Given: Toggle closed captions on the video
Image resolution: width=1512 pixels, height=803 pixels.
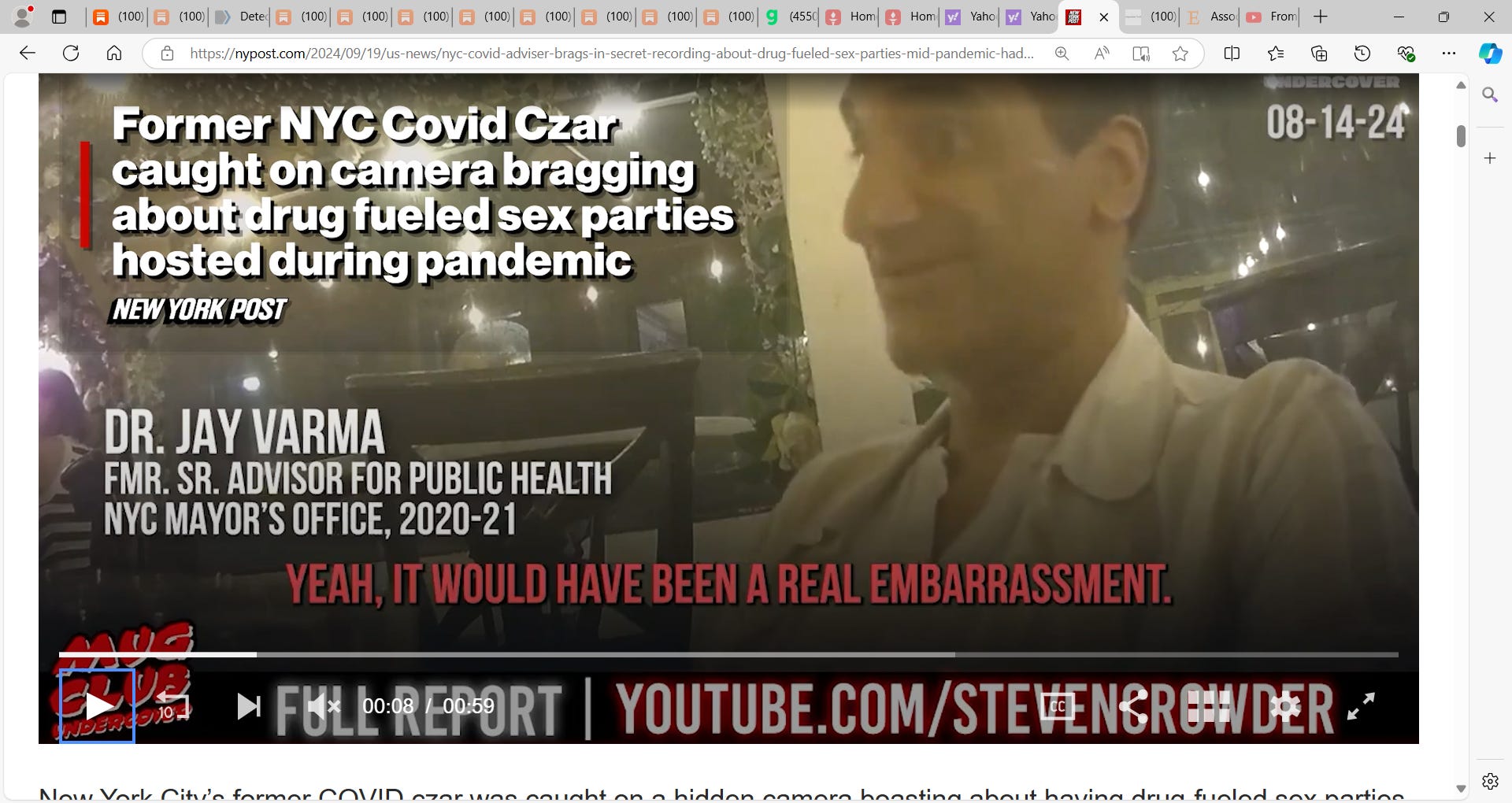Looking at the screenshot, I should [x=1057, y=706].
